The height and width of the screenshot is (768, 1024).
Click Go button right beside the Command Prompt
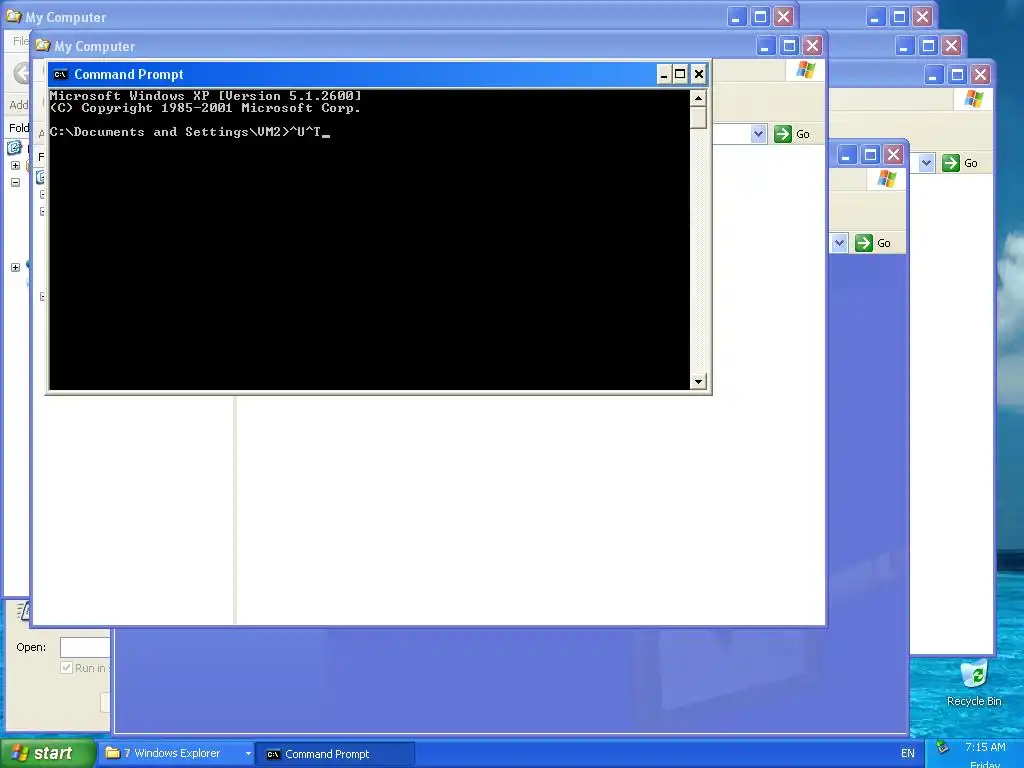tap(792, 134)
